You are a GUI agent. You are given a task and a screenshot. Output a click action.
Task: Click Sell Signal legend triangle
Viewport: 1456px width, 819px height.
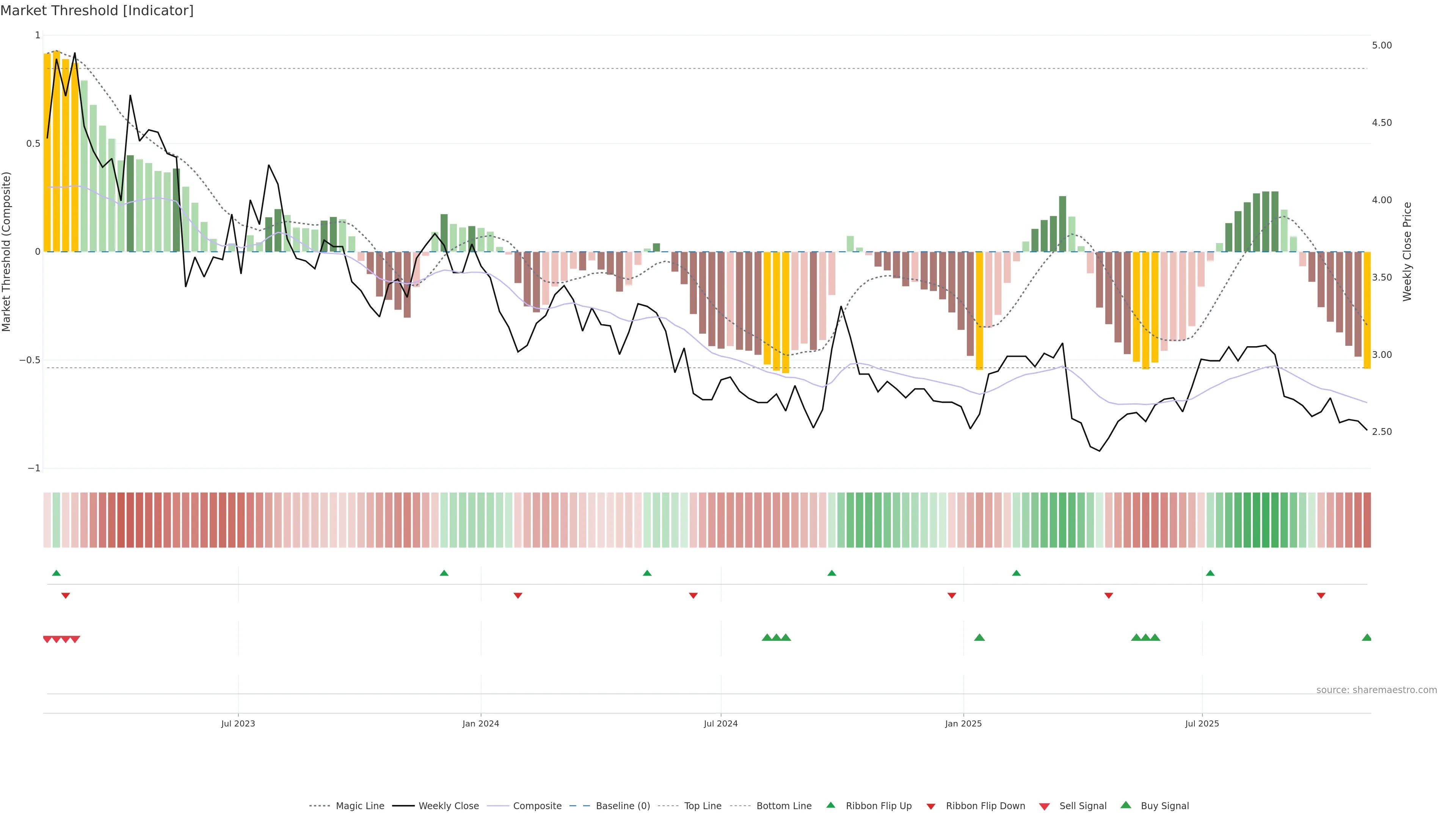point(1045,806)
